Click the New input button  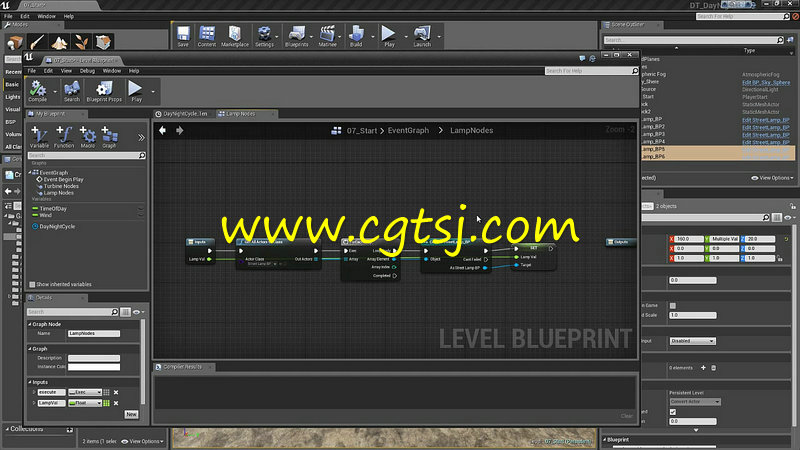(131, 414)
